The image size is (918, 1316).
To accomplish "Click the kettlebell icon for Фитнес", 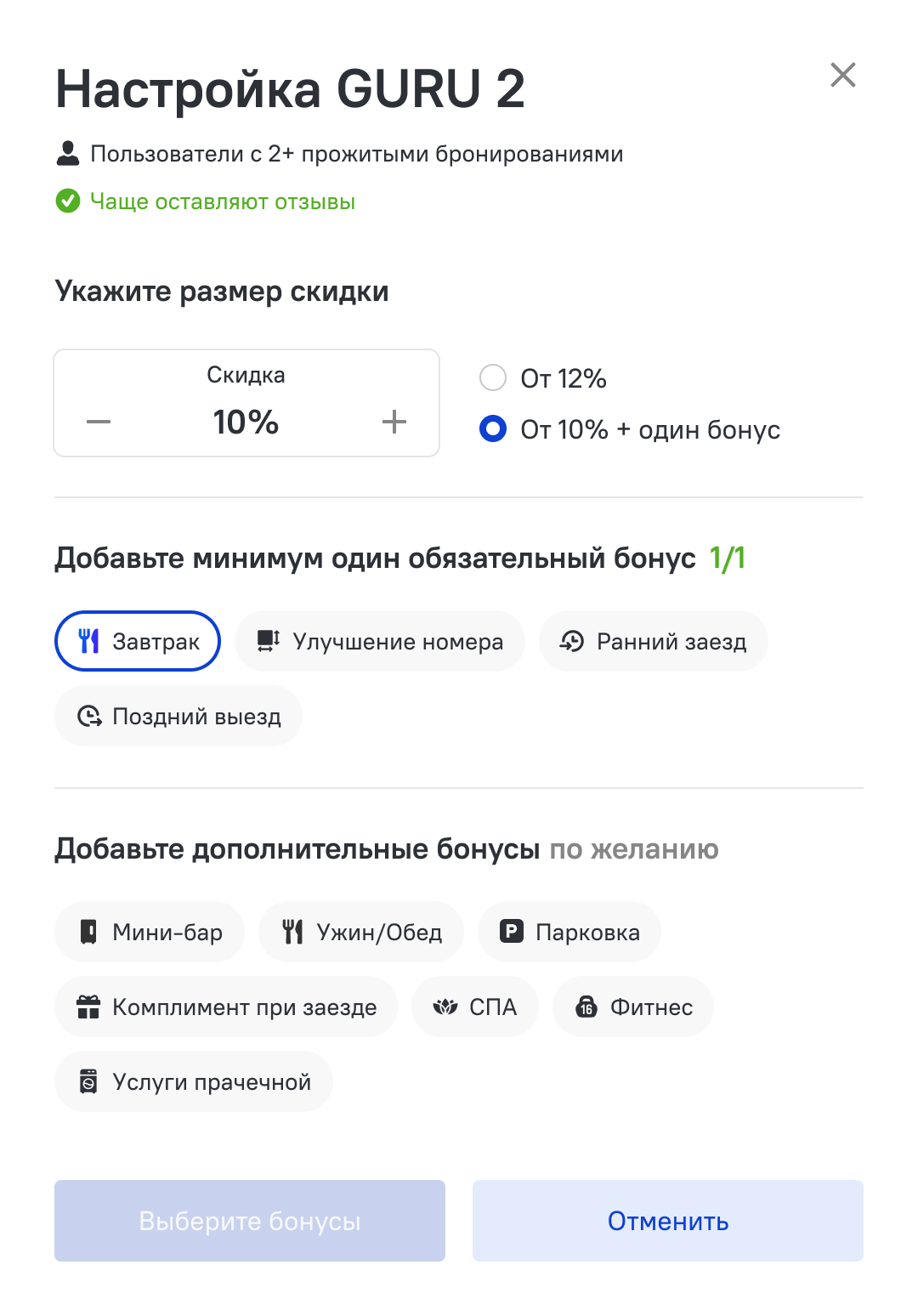I will coord(586,1007).
